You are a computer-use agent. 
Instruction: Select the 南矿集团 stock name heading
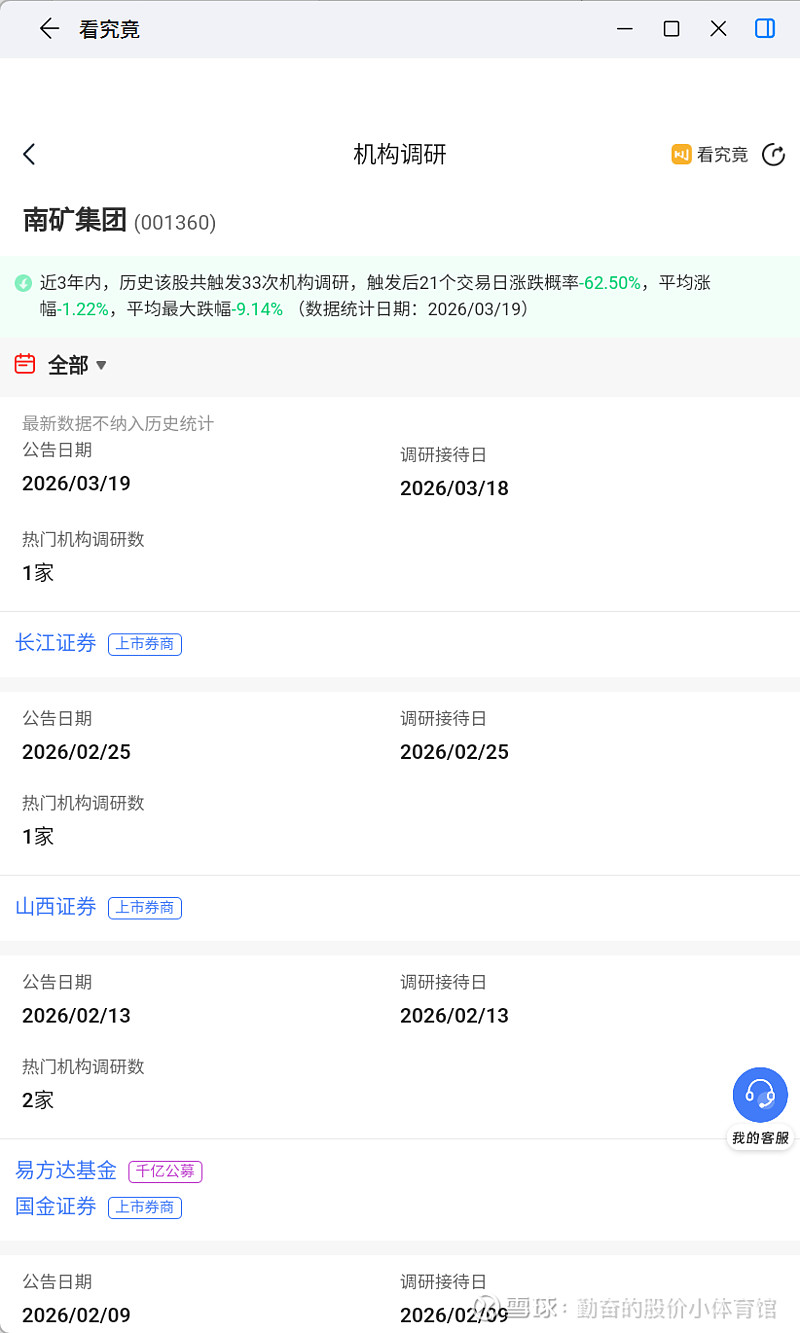click(75, 220)
